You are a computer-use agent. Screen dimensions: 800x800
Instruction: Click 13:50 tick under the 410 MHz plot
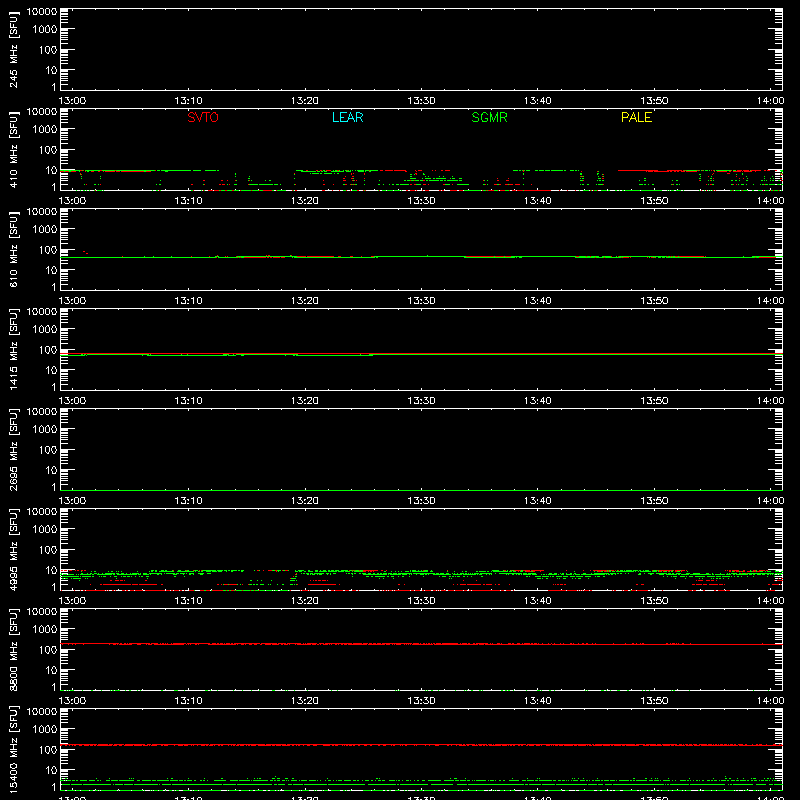pyautogui.click(x=654, y=201)
